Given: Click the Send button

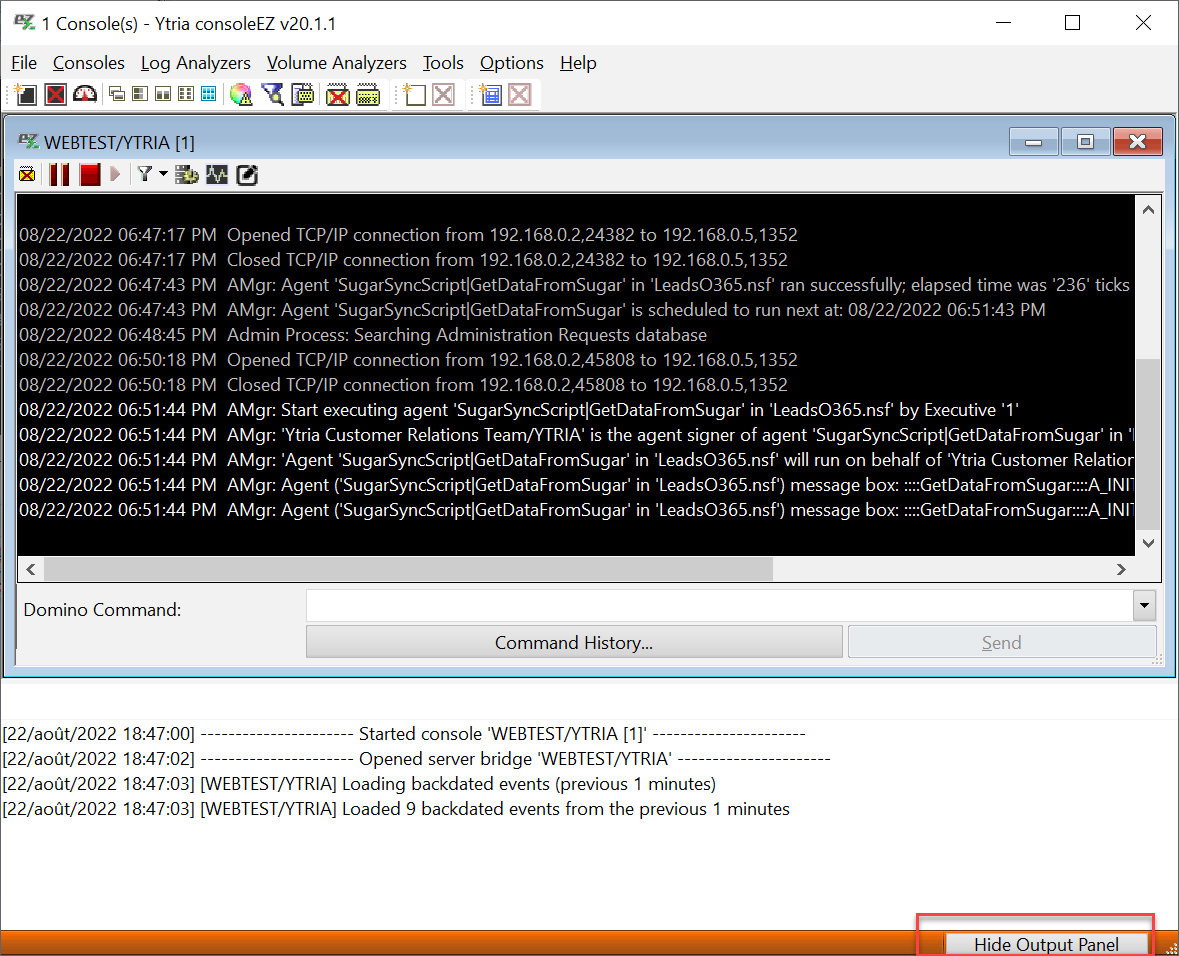Looking at the screenshot, I should point(1001,643).
